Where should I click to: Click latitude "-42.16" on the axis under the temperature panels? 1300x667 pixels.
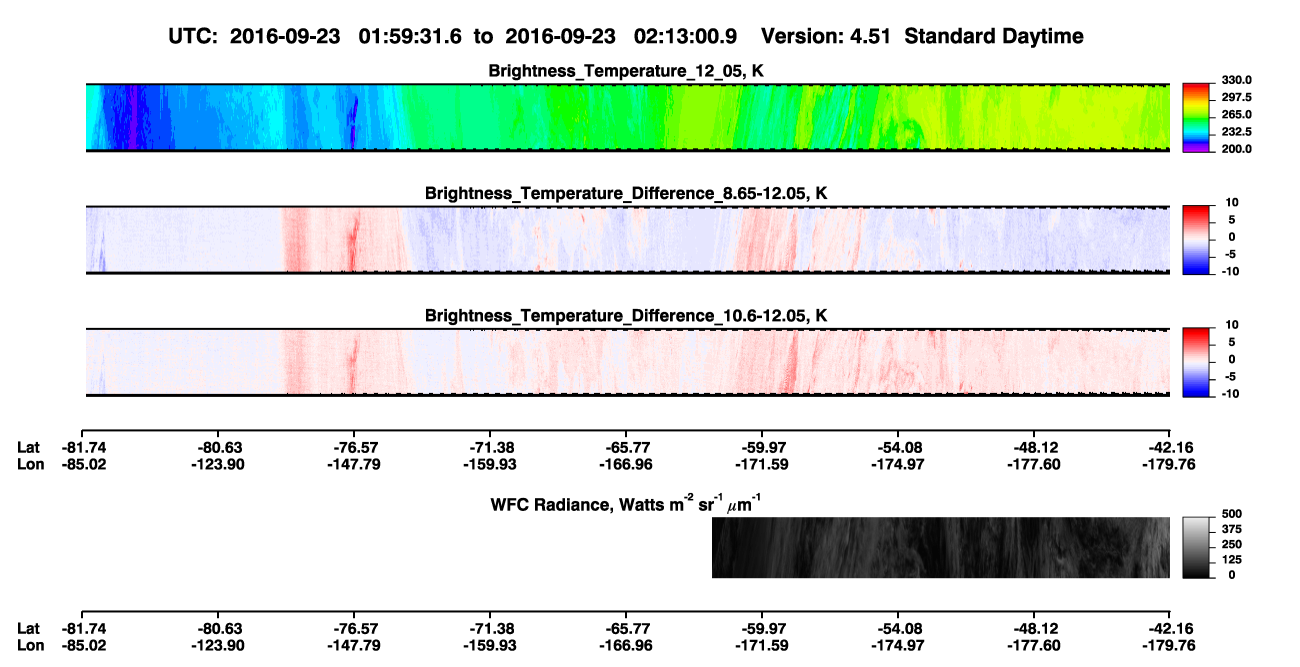point(1169,447)
